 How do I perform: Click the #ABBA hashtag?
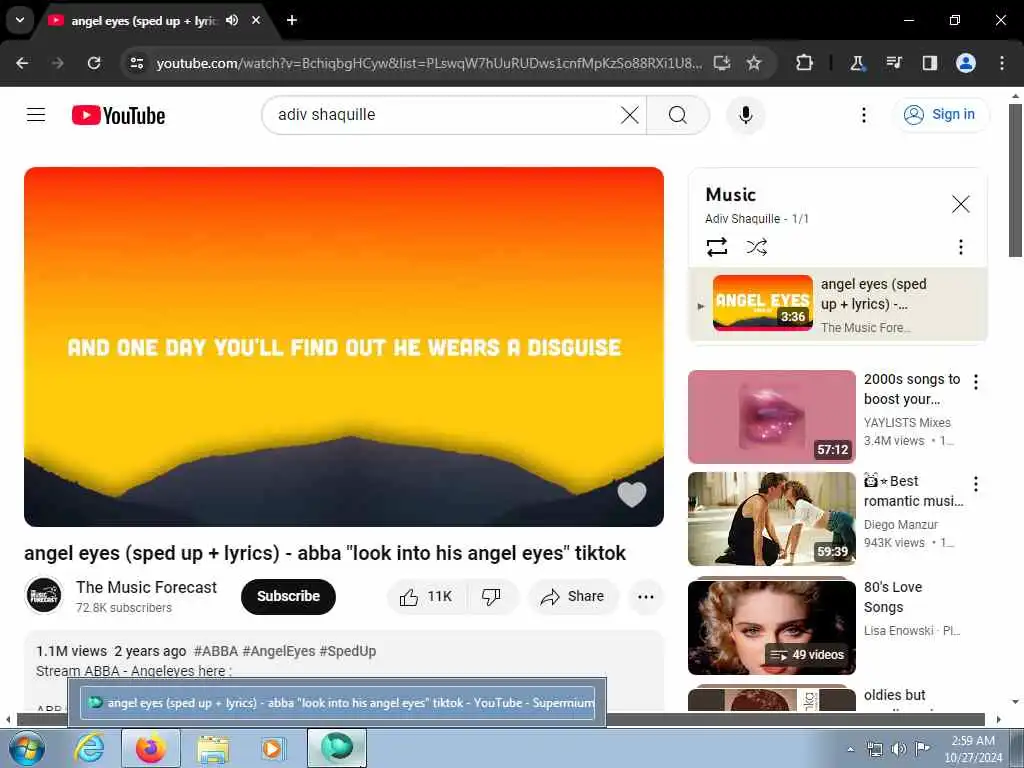(216, 651)
